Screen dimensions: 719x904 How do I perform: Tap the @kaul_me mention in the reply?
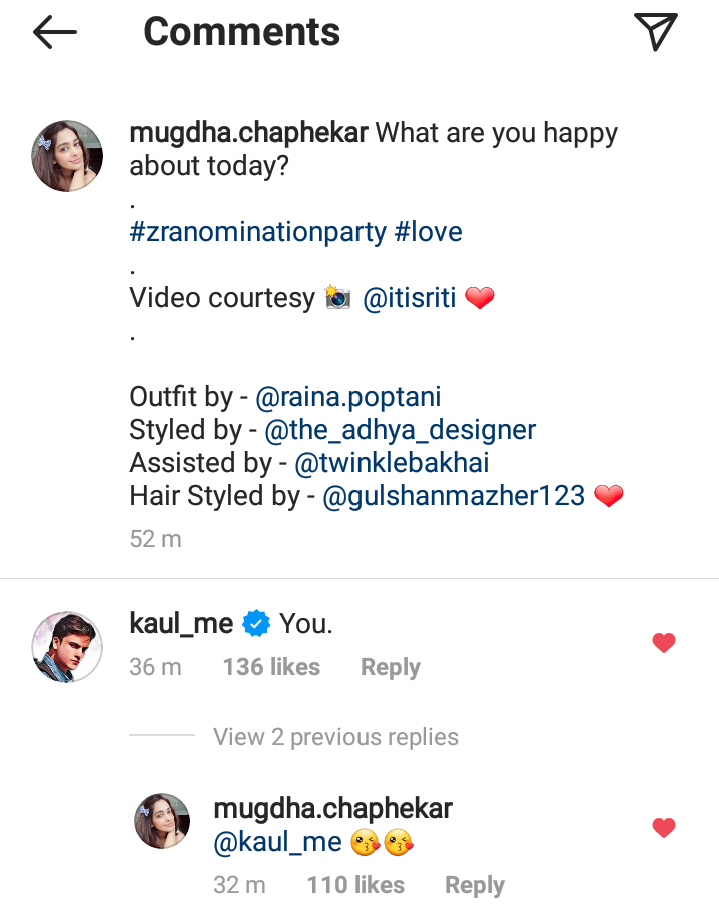(277, 843)
